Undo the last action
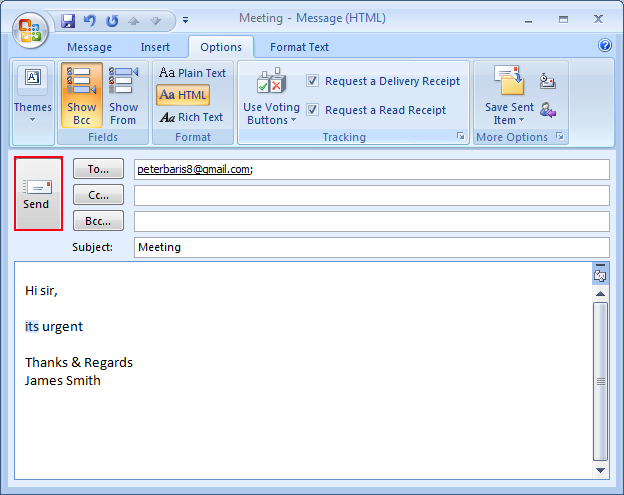Screen dimensions: 624x495 coord(90,21)
